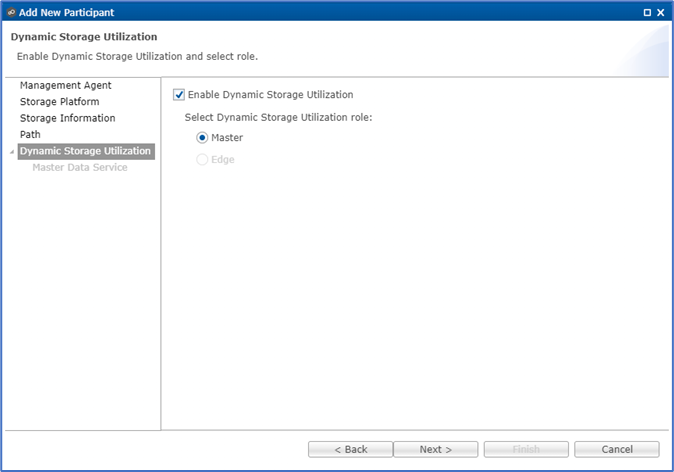Select the Path step in sidebar

[x=30, y=134]
